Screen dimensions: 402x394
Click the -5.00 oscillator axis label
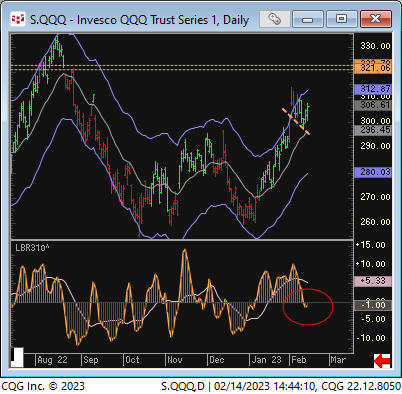click(373, 319)
